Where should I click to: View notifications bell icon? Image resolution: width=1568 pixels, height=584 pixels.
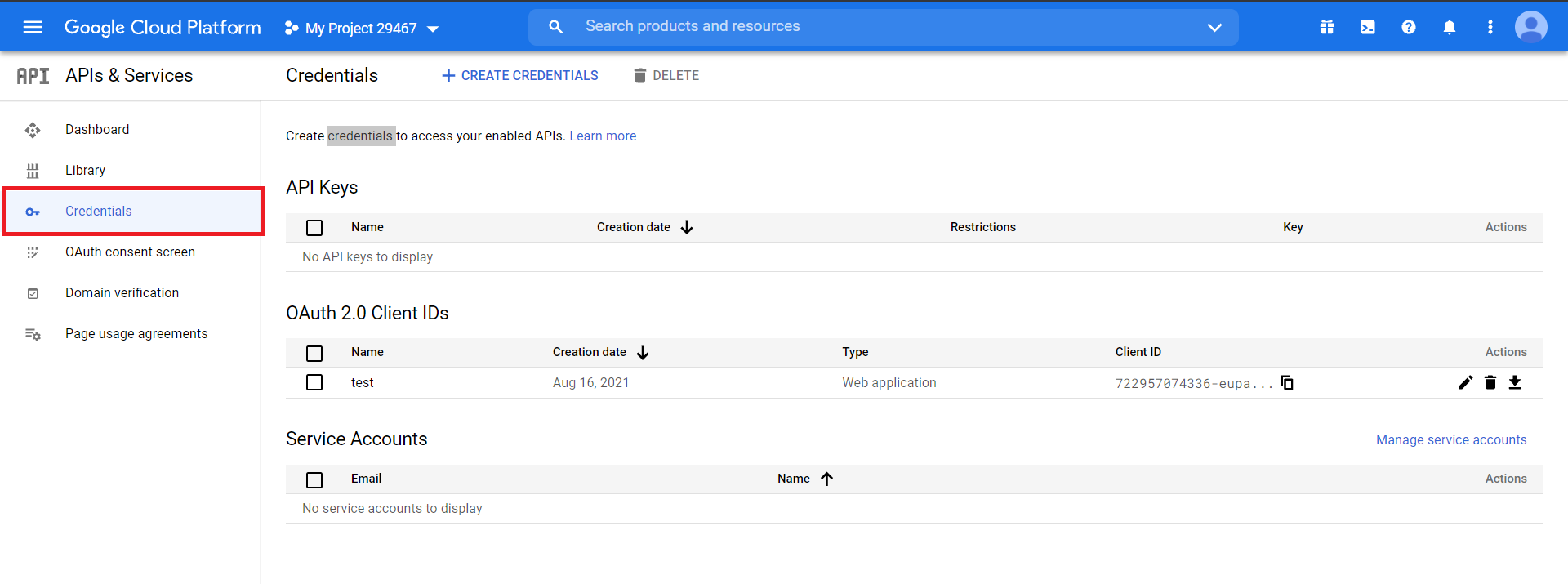click(x=1450, y=28)
